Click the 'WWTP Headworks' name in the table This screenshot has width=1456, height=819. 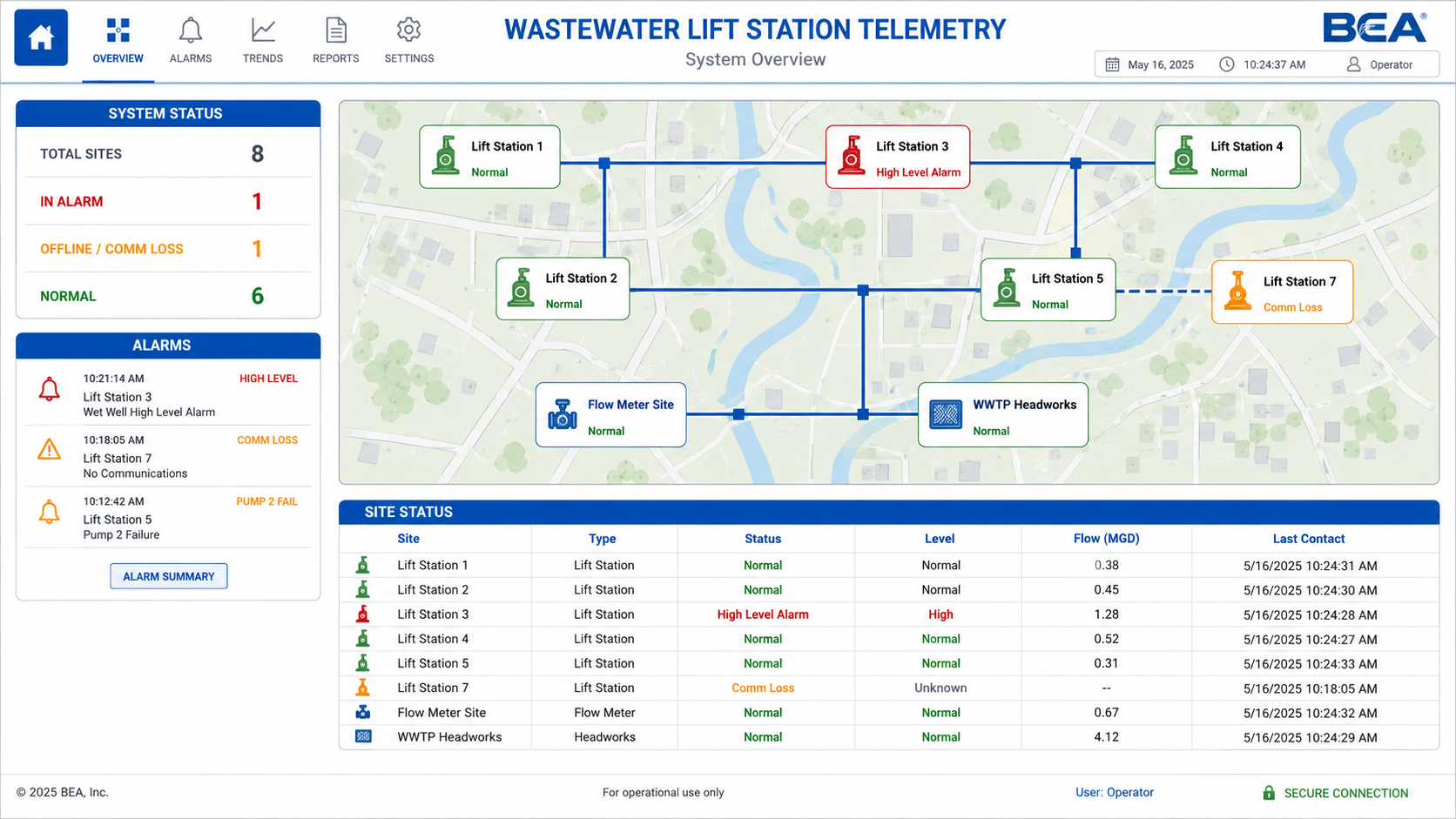tap(449, 736)
